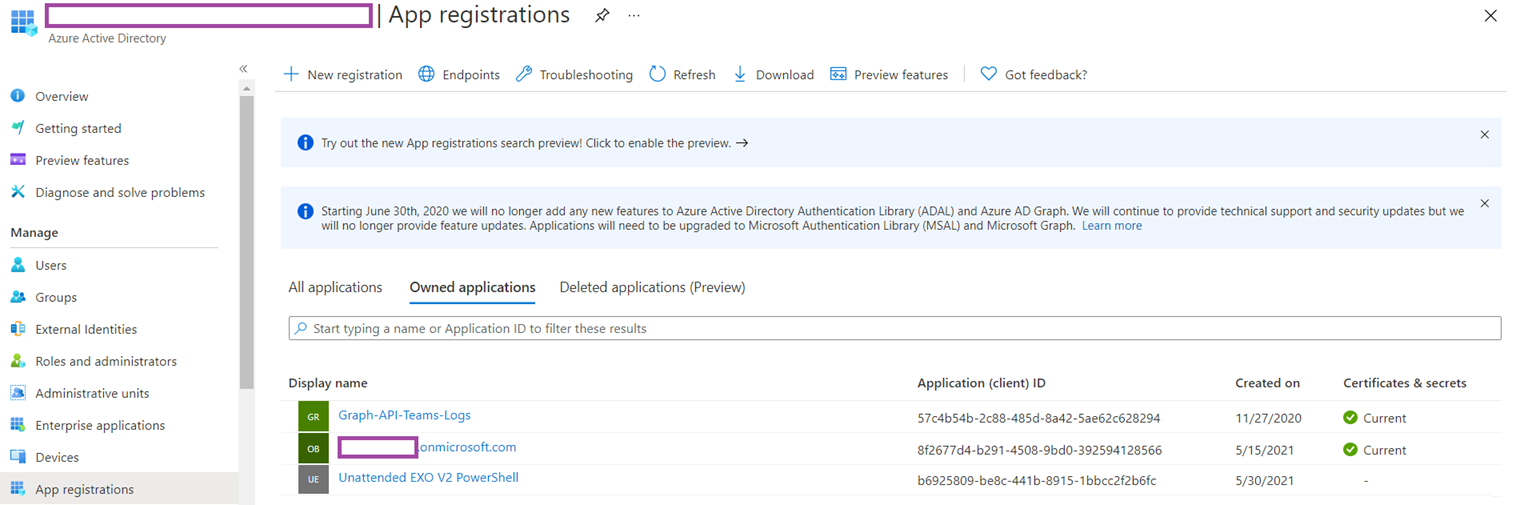
Task: Open the ellipsis more options menu
Action: coord(634,16)
